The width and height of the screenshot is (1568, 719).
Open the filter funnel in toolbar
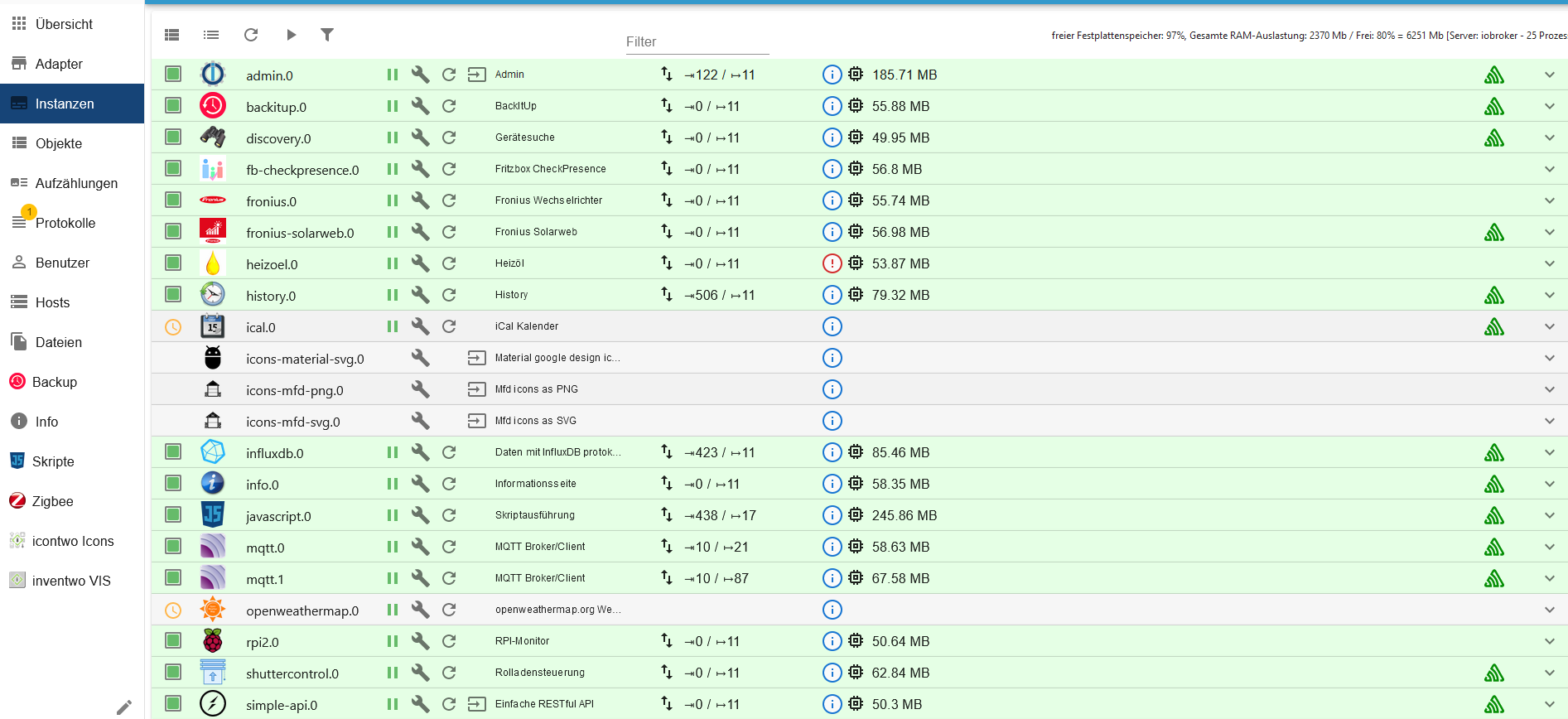point(327,35)
